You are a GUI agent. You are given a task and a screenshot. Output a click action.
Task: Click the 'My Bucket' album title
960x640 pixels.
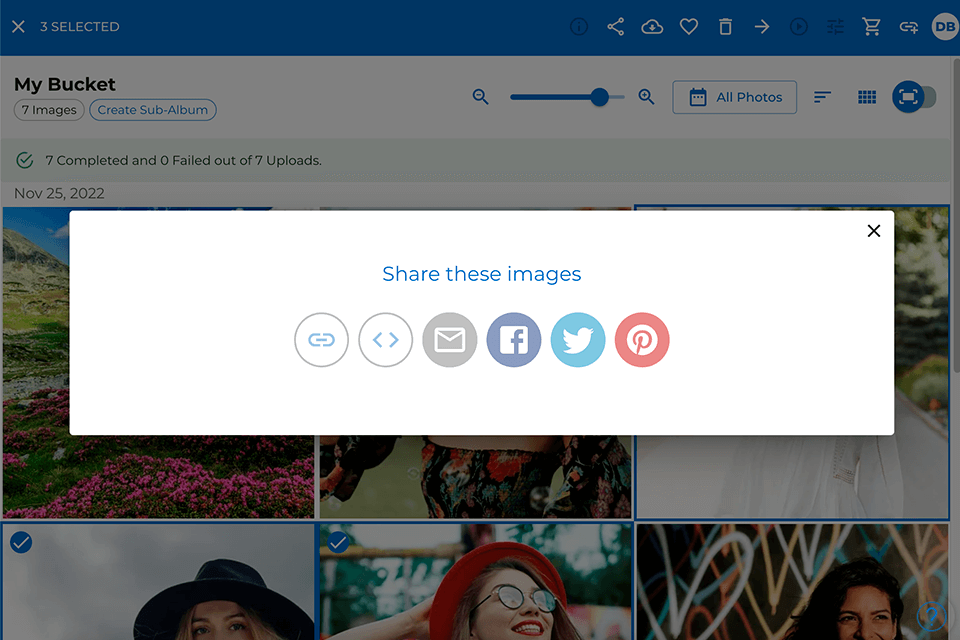click(x=65, y=84)
